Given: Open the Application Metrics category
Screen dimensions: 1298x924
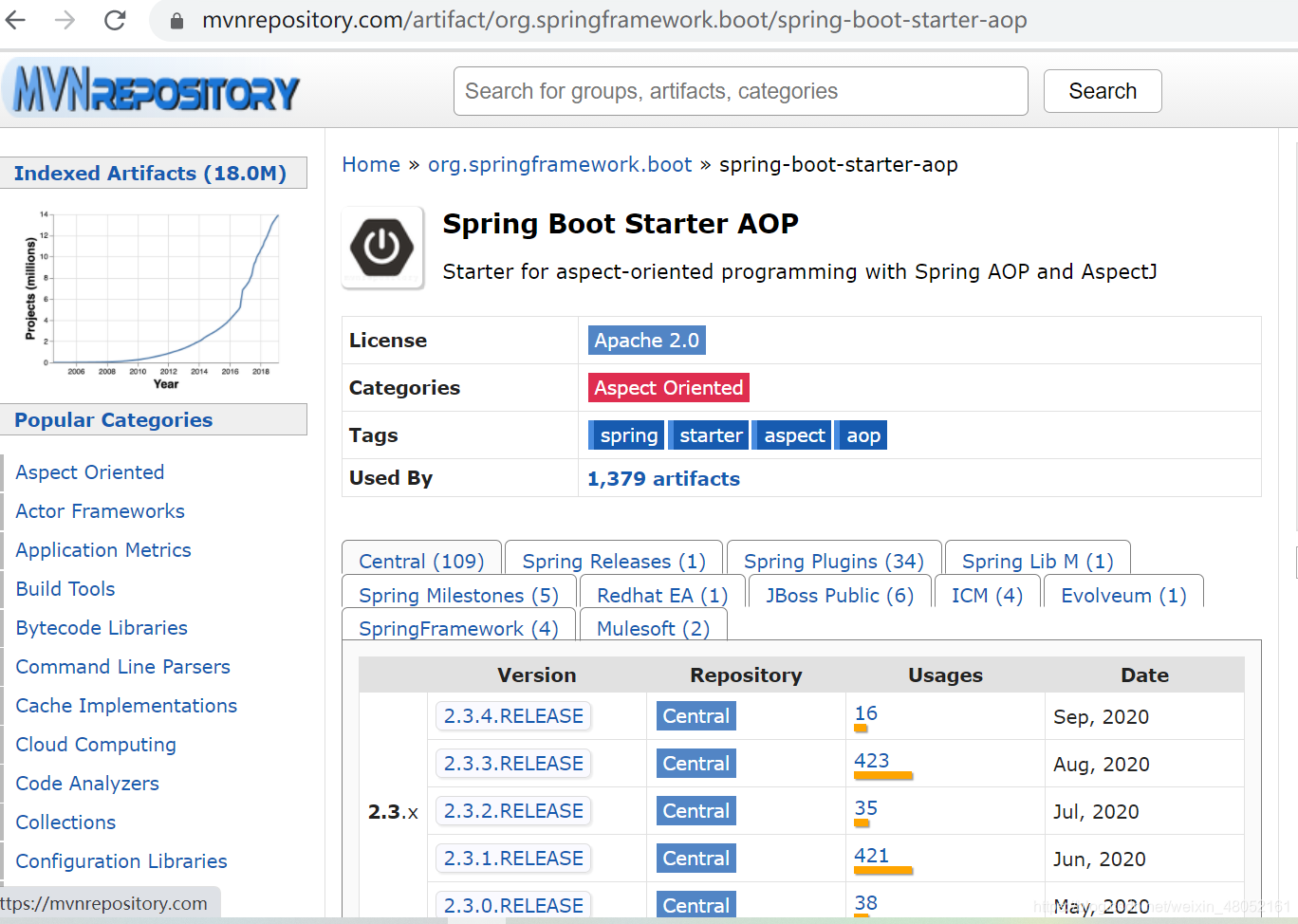Looking at the screenshot, I should (x=103, y=549).
